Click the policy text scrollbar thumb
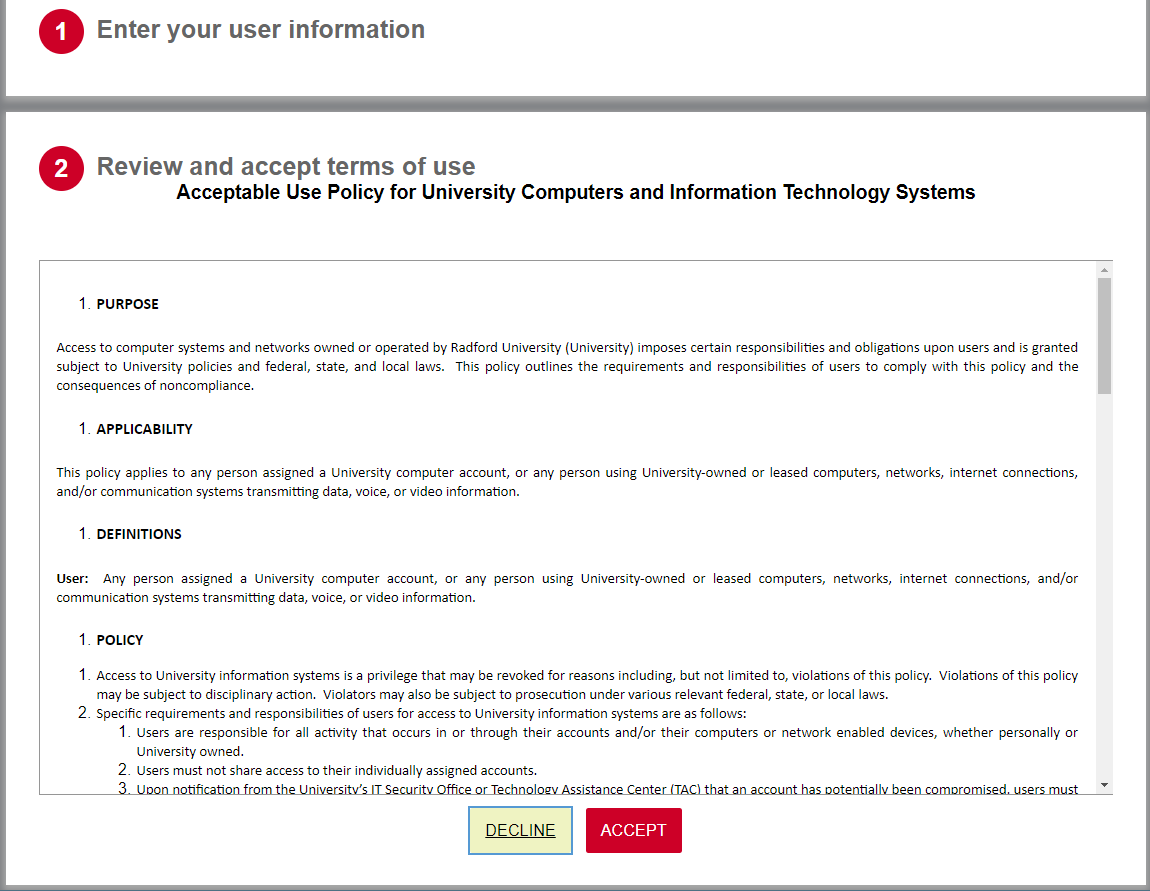 pos(1104,336)
